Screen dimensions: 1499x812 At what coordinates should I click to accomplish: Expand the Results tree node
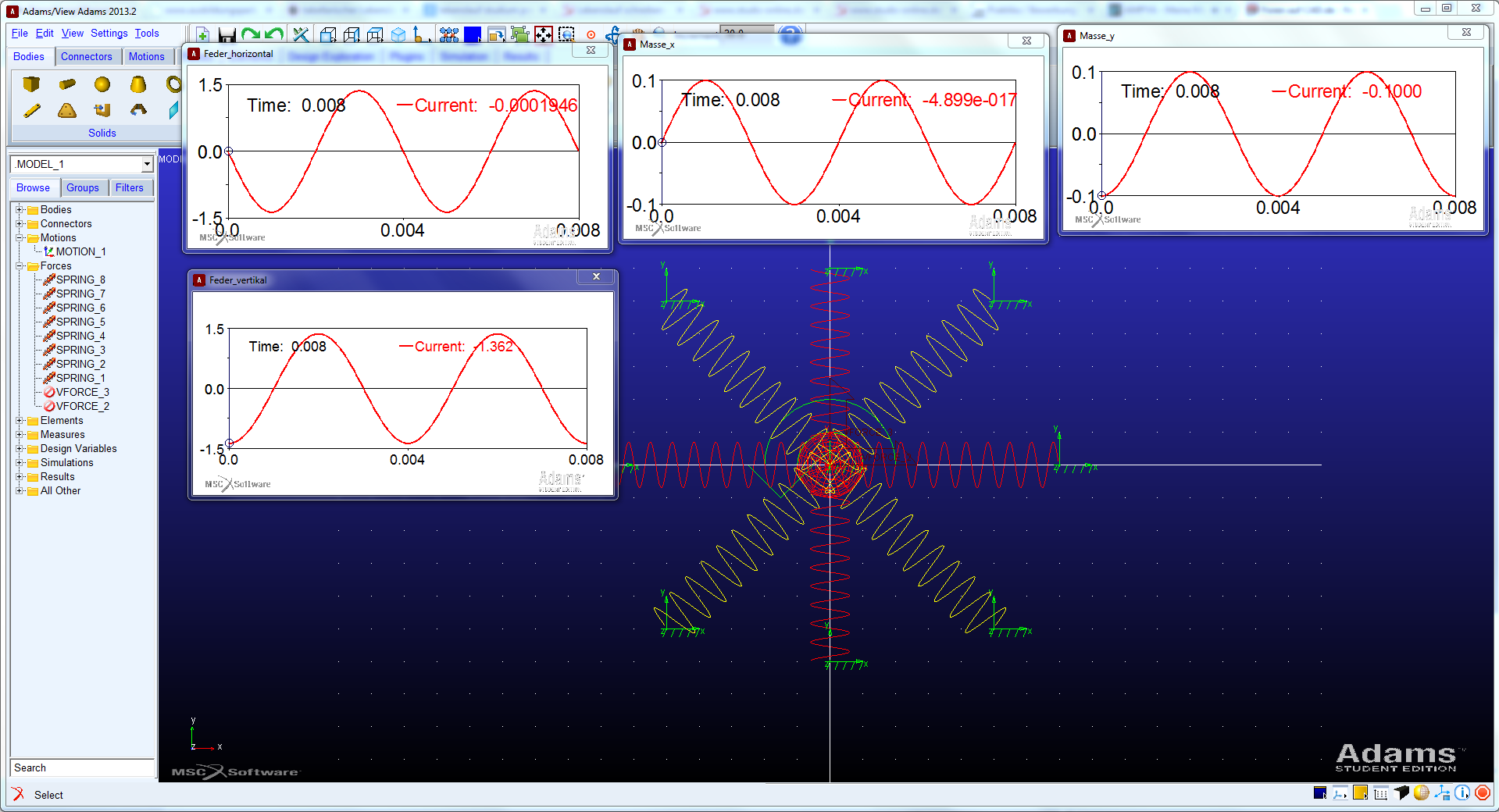[x=20, y=476]
